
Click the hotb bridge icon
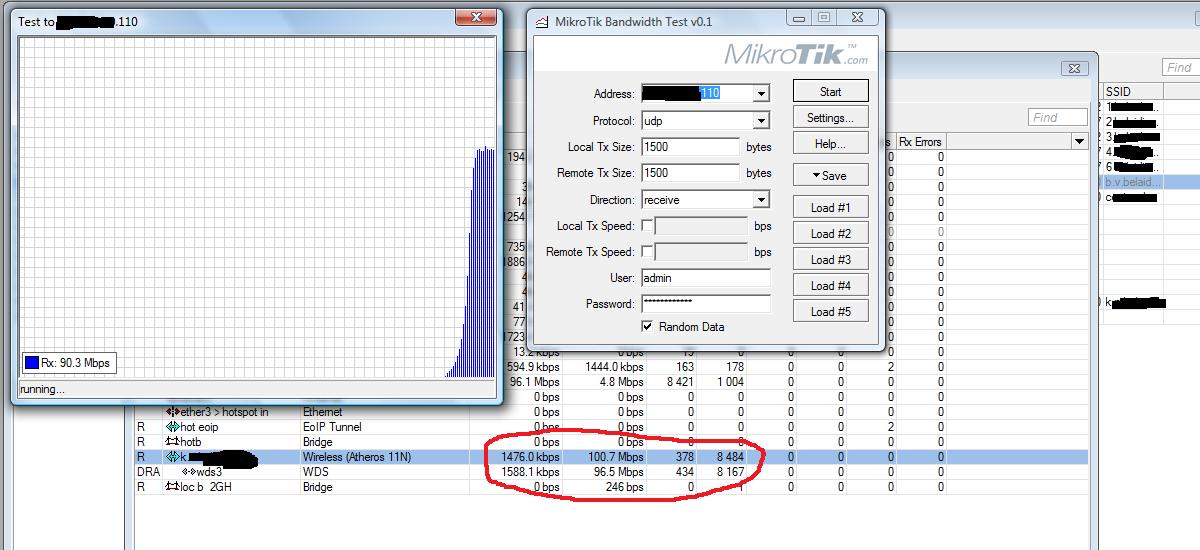[x=172, y=442]
